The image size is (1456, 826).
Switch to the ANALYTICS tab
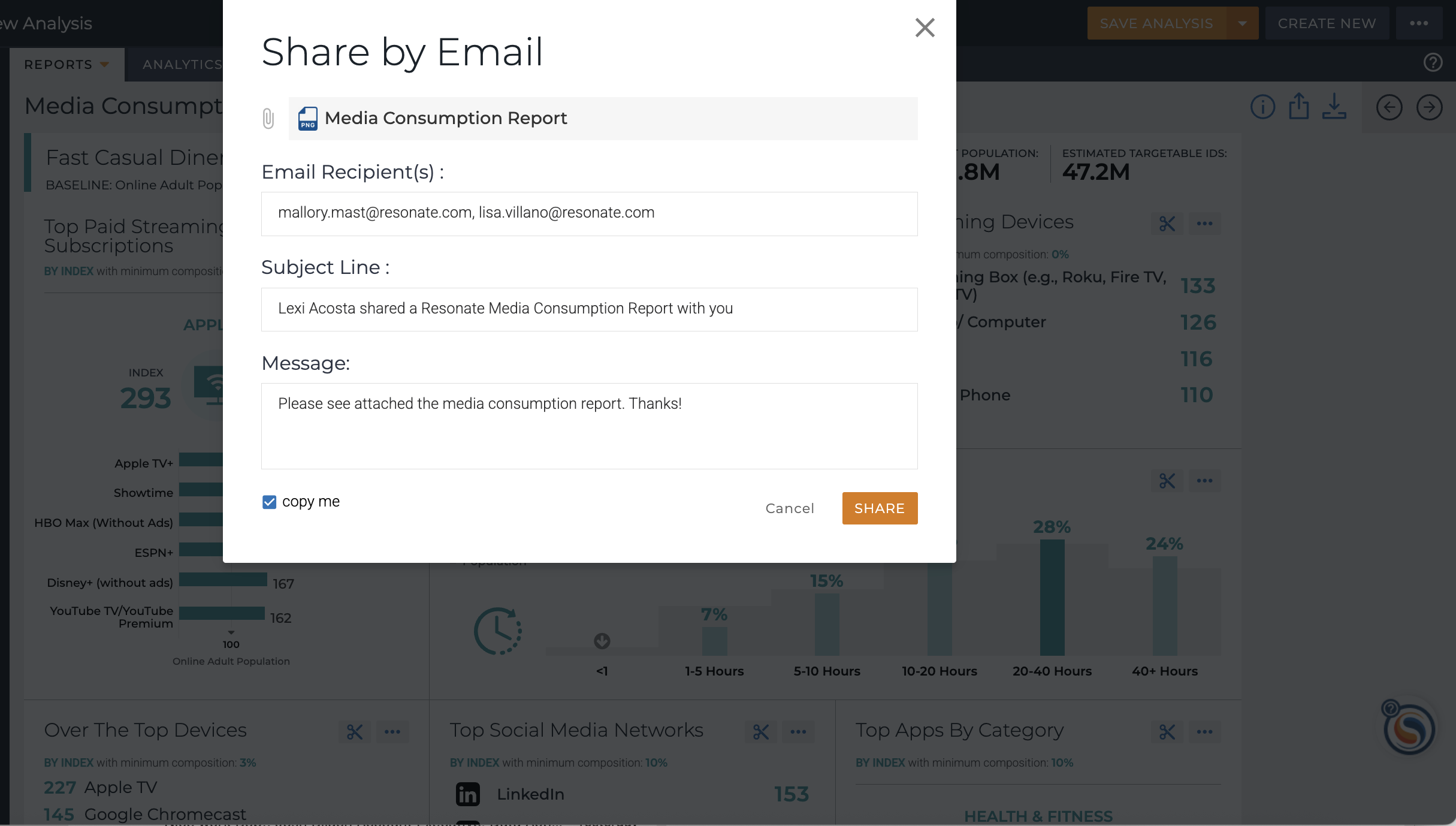183,64
